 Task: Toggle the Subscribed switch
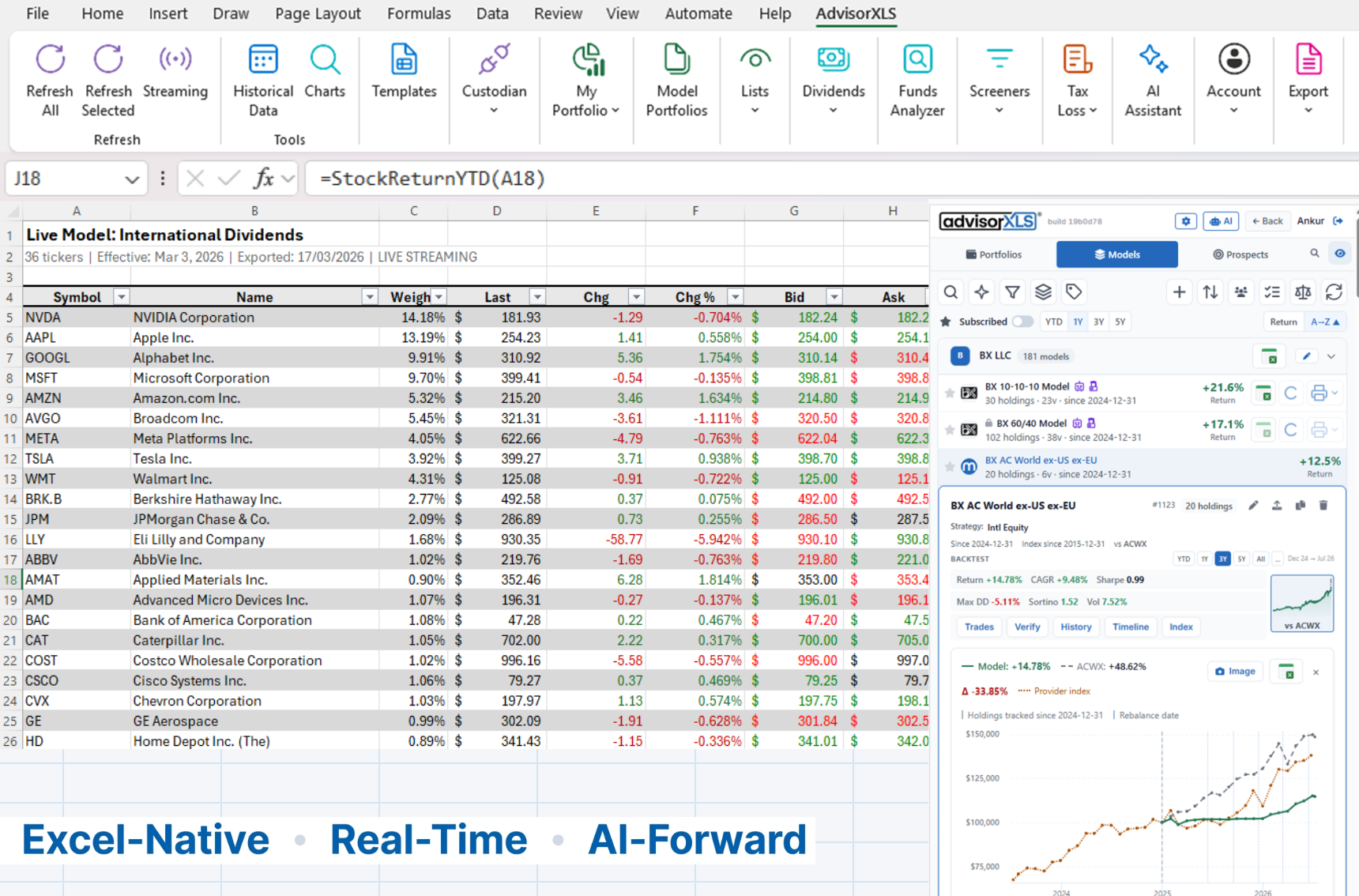coord(1022,322)
